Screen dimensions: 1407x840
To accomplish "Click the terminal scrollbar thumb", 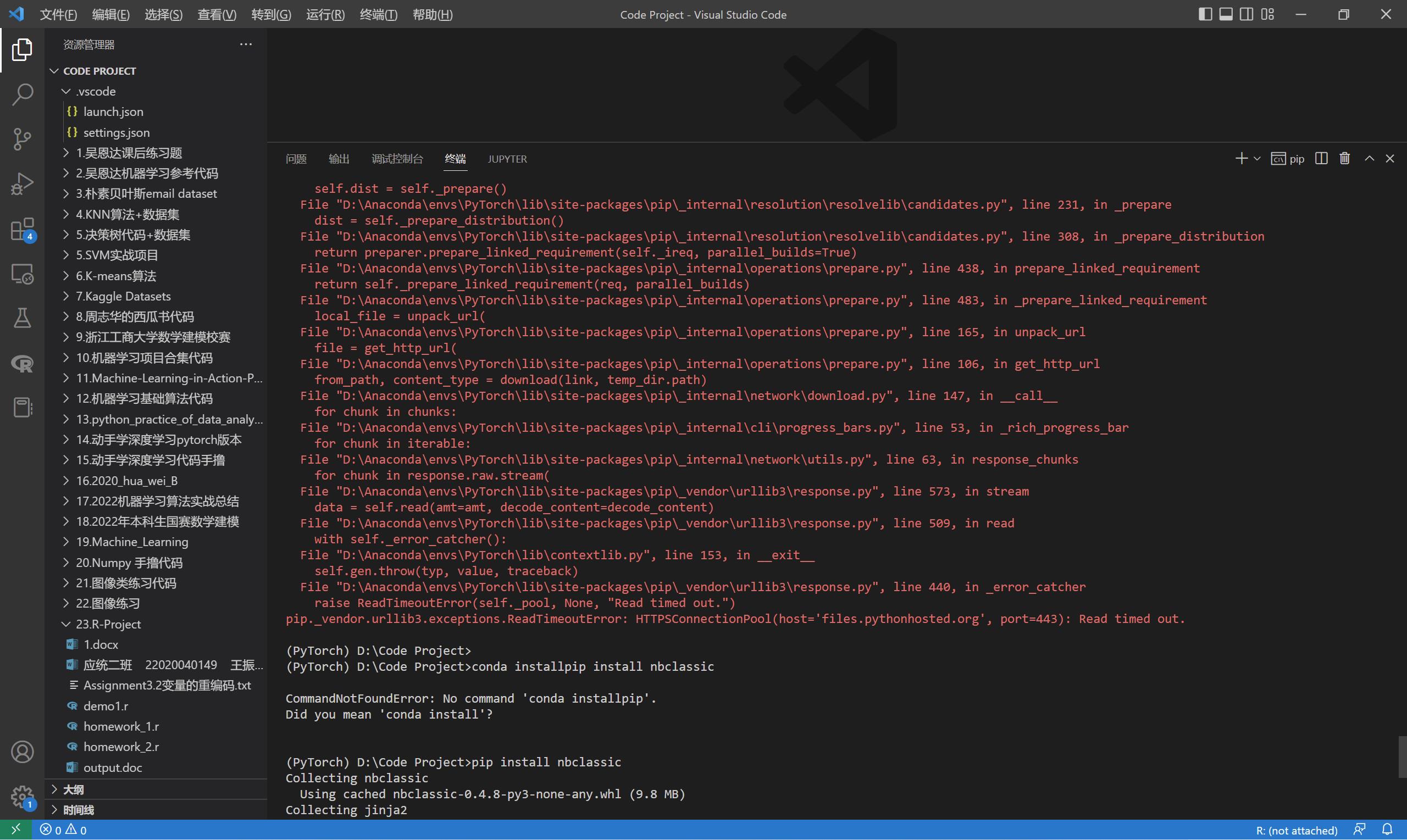I will point(1403,758).
